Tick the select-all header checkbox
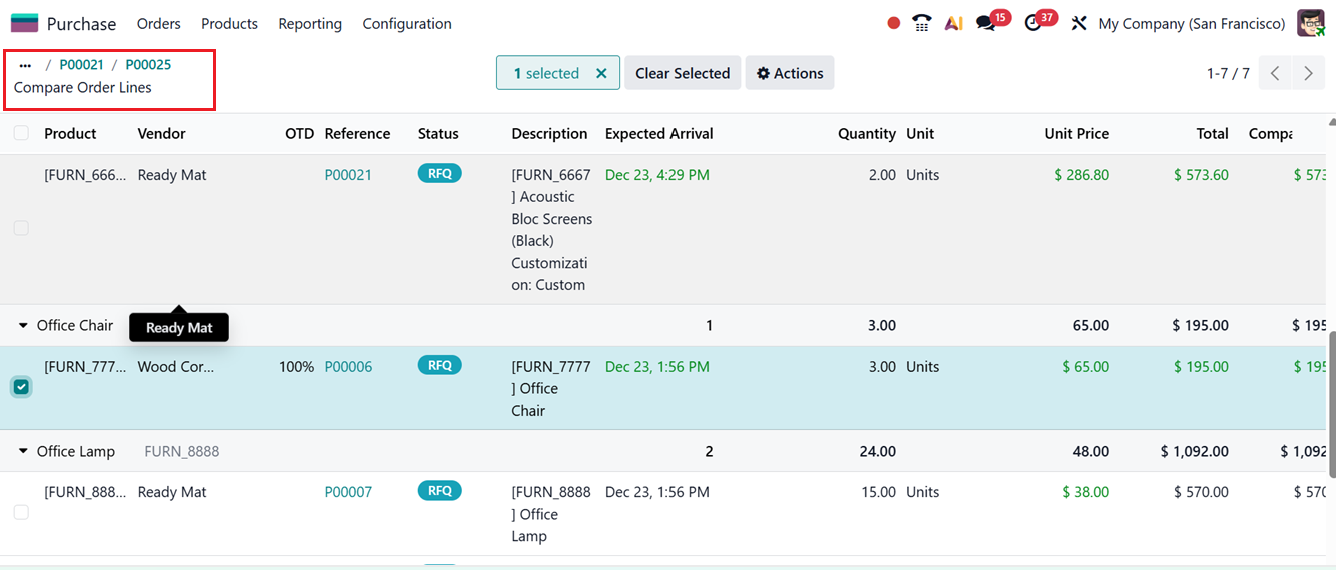This screenshot has width=1336, height=570. 21,133
